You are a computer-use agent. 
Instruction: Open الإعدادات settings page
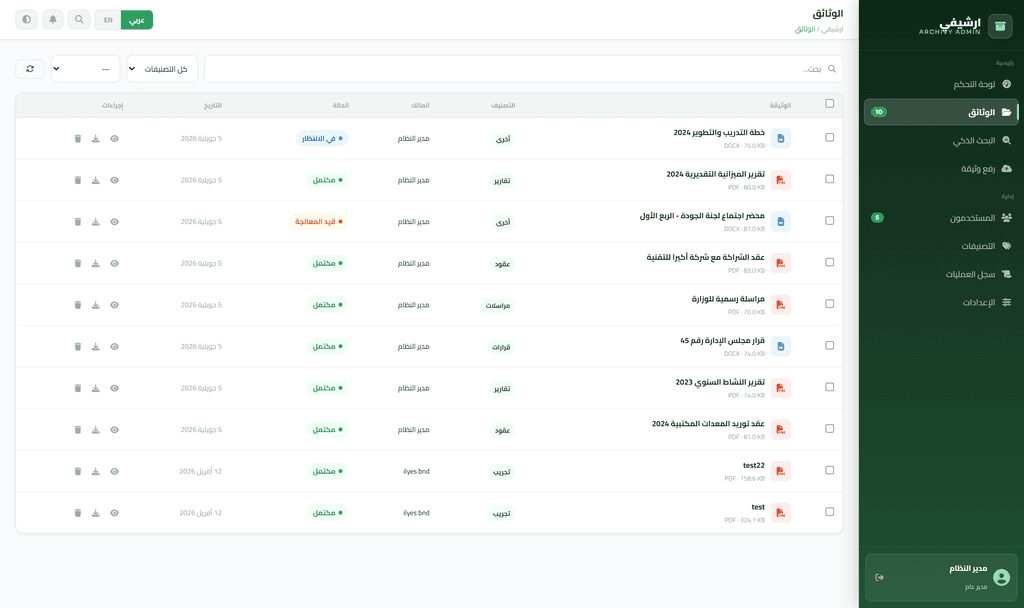coord(940,302)
